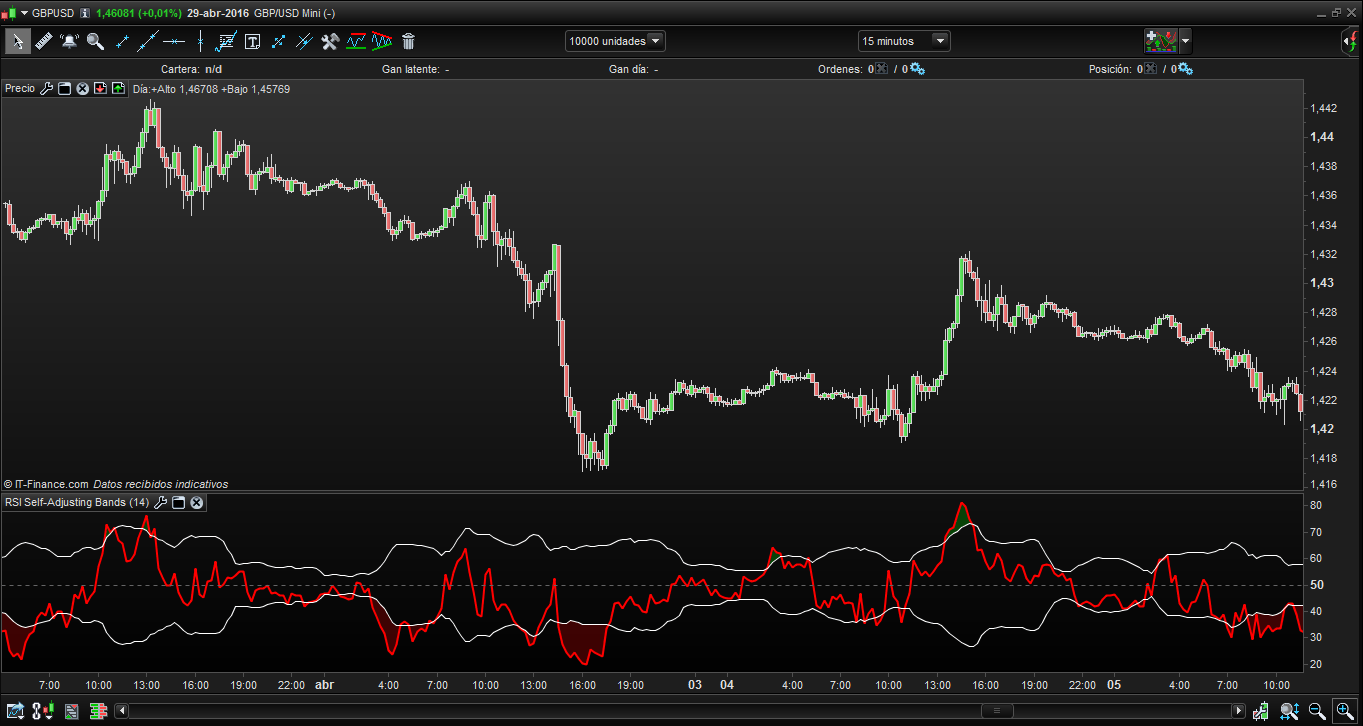
Task: Click the zoom in magnifier
Action: (x=1344, y=711)
